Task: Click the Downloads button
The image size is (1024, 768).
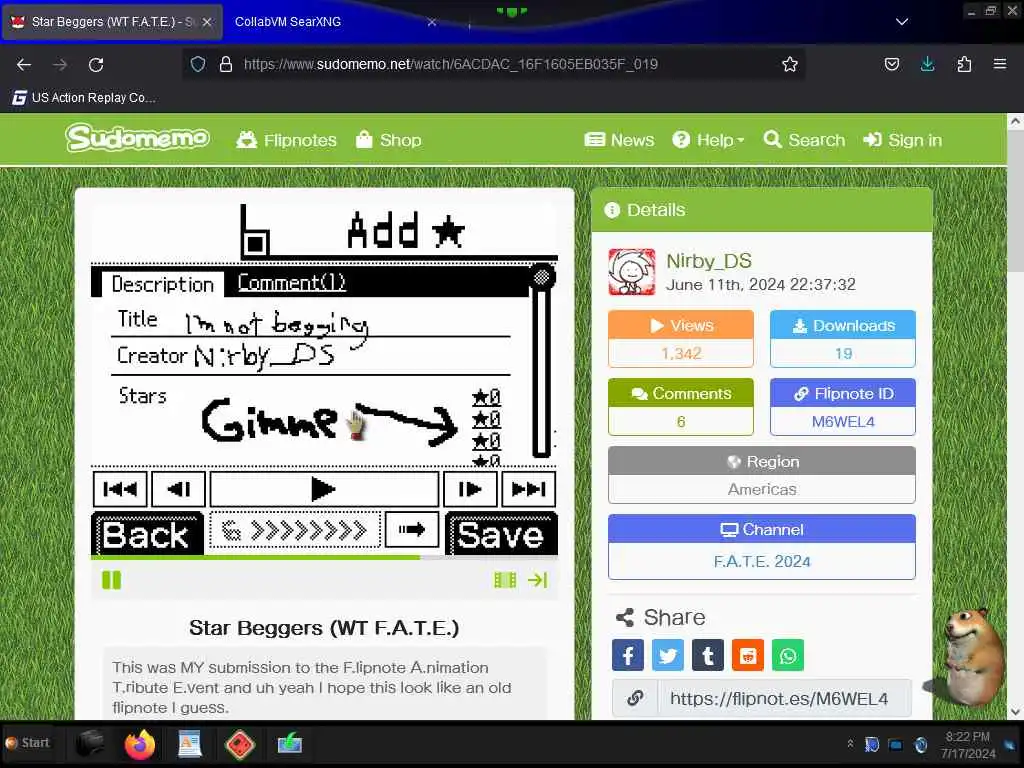Action: click(x=842, y=325)
